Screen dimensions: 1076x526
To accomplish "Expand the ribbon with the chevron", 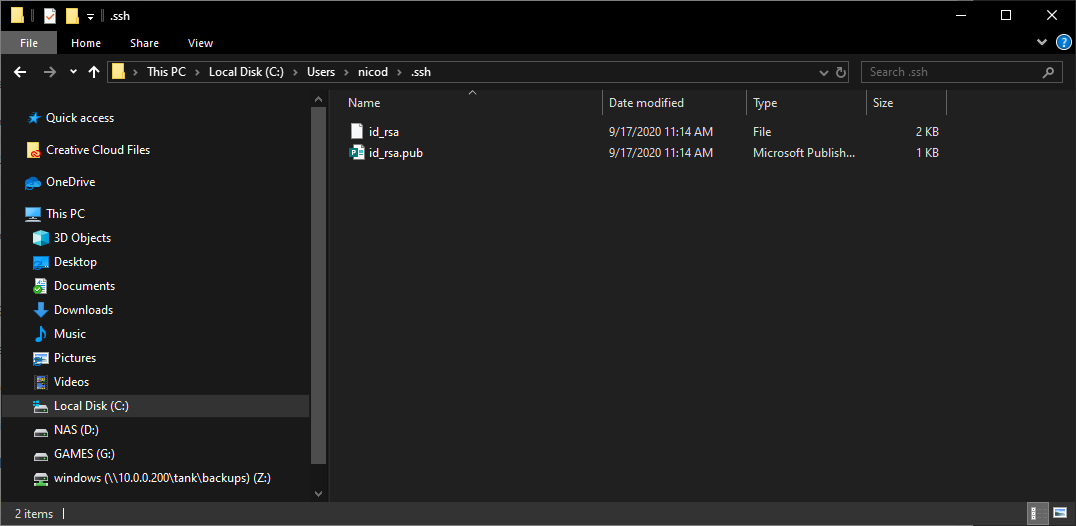I will pos(1042,43).
